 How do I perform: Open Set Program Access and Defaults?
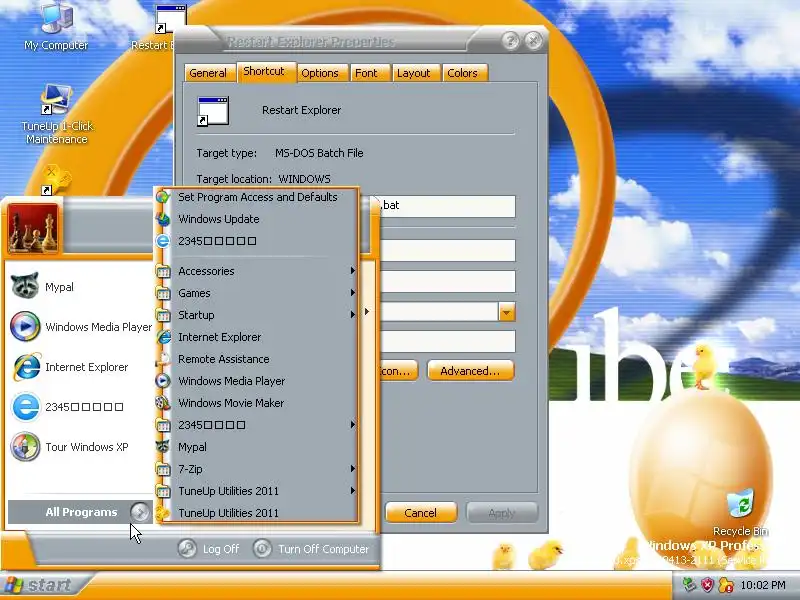(257, 197)
